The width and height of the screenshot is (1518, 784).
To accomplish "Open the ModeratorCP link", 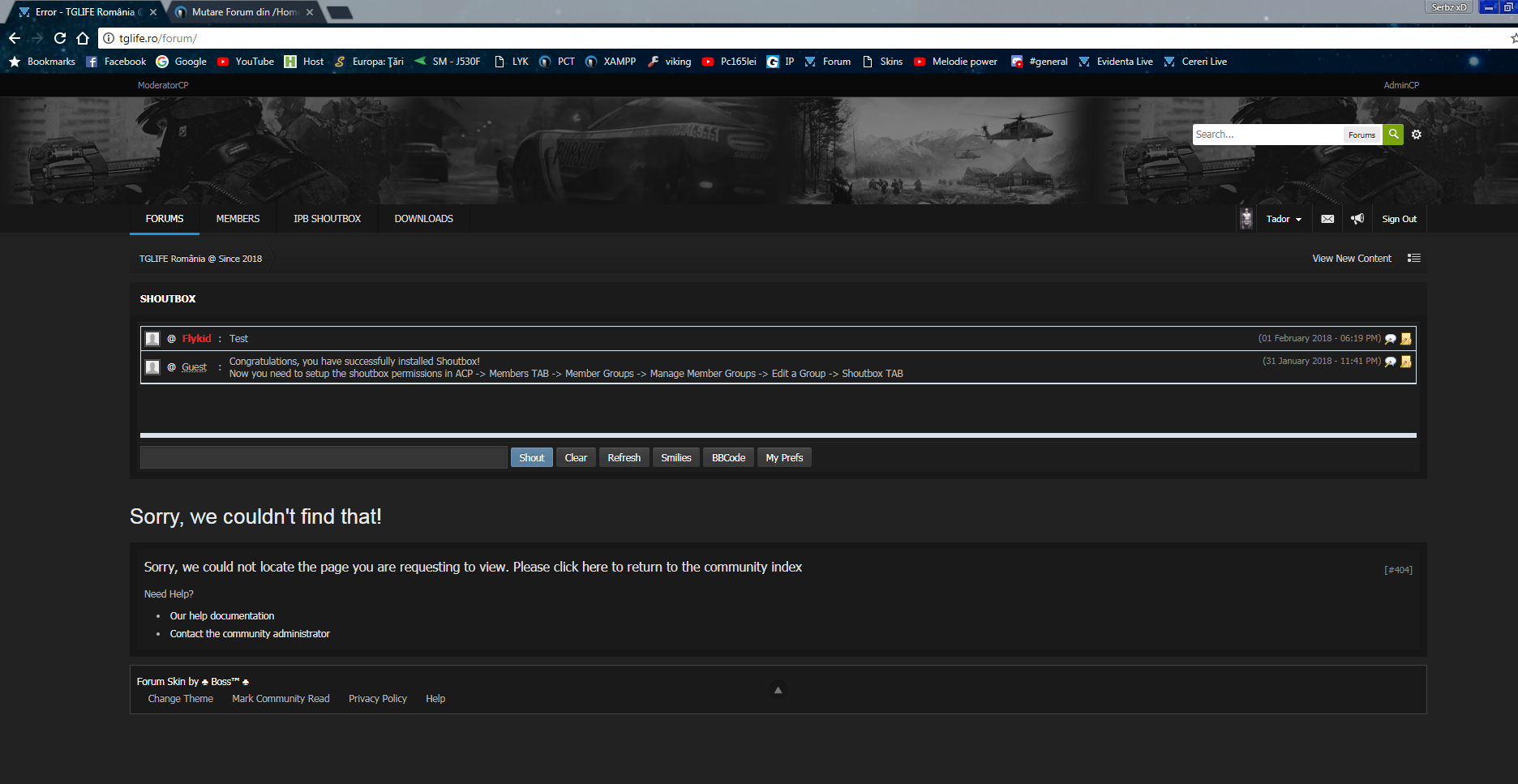I will [163, 85].
